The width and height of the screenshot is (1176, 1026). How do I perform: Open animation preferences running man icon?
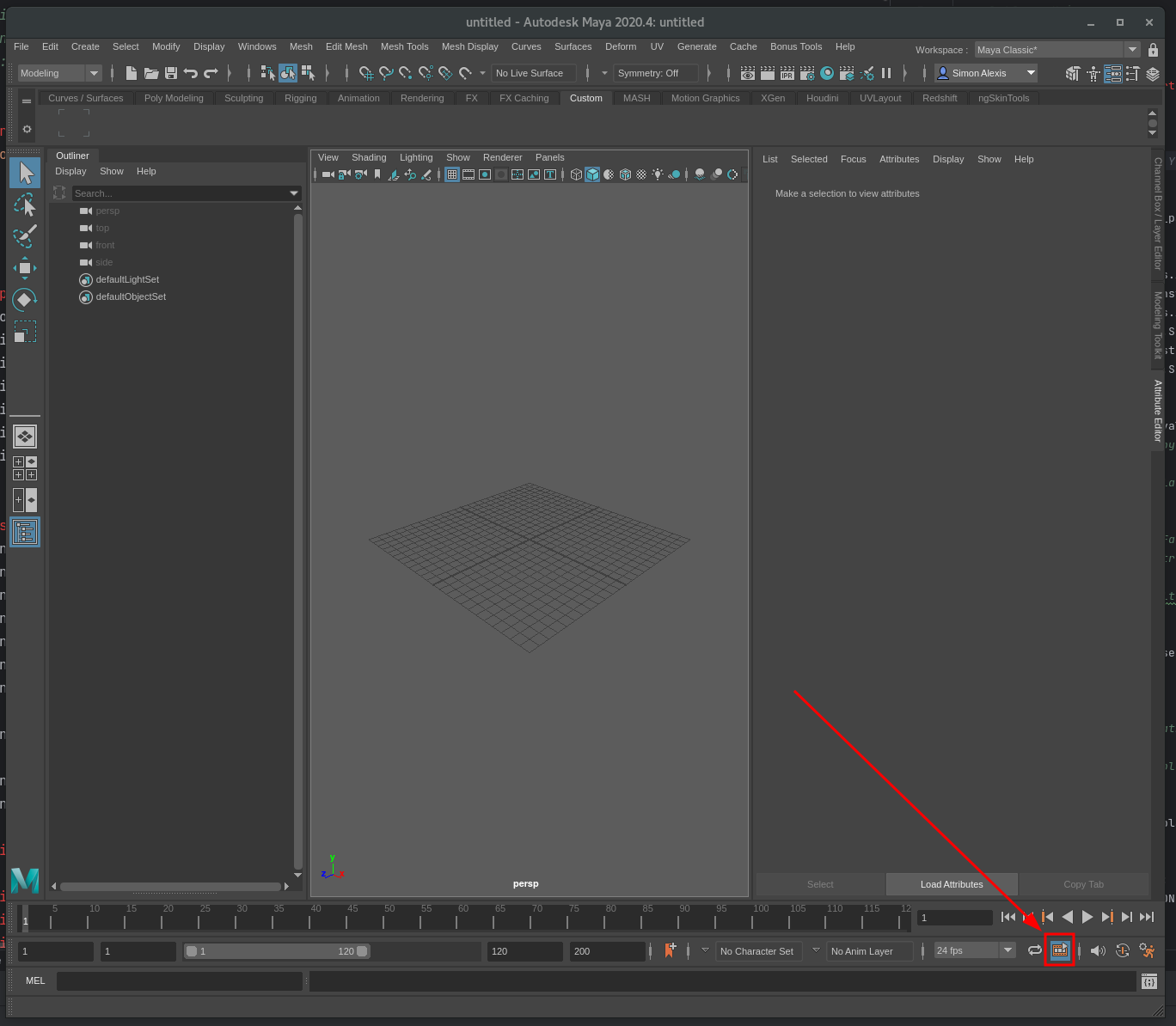(x=1147, y=950)
